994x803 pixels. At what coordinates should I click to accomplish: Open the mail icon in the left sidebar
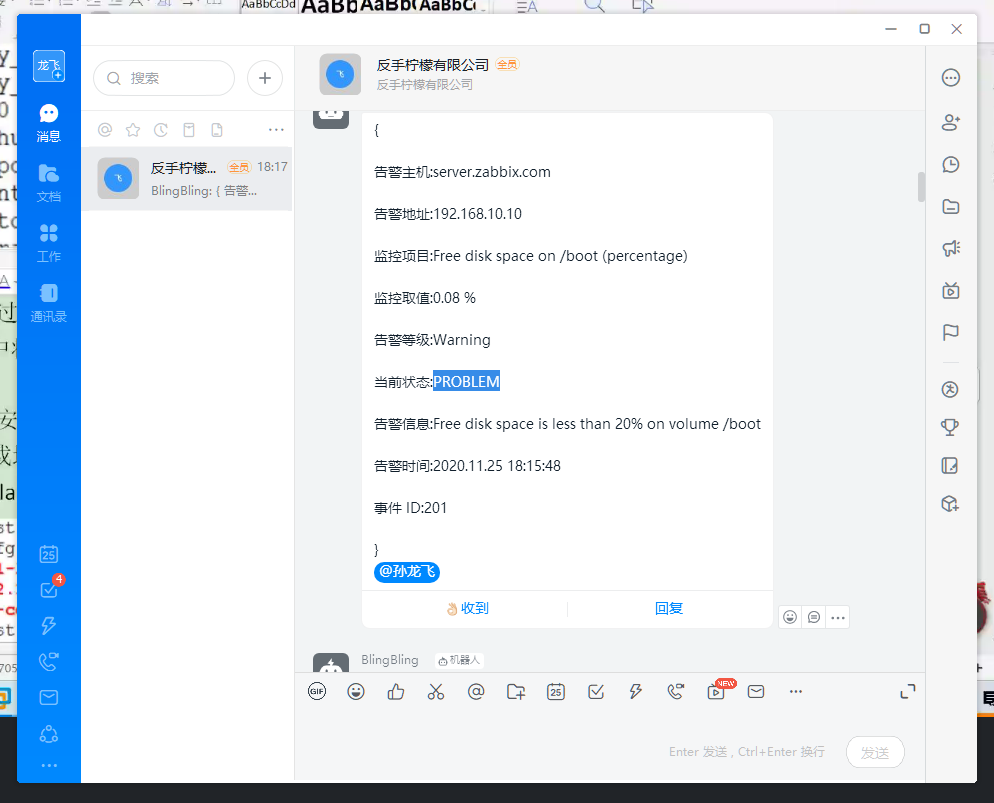49,698
